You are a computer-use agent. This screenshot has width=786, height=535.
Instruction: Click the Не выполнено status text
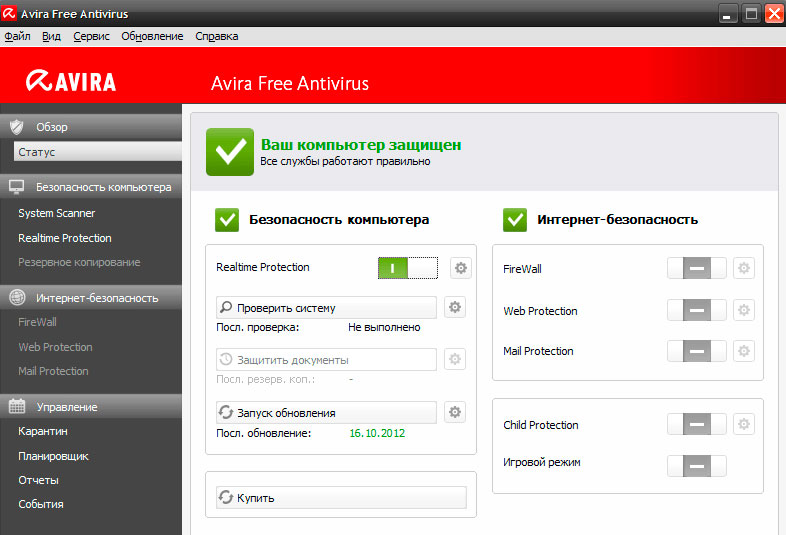tap(384, 327)
